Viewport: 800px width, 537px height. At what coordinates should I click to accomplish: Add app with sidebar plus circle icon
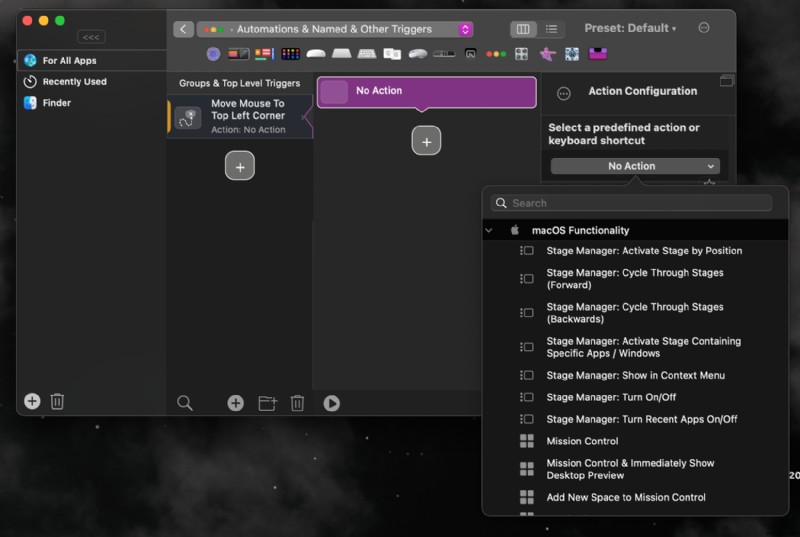tap(32, 401)
